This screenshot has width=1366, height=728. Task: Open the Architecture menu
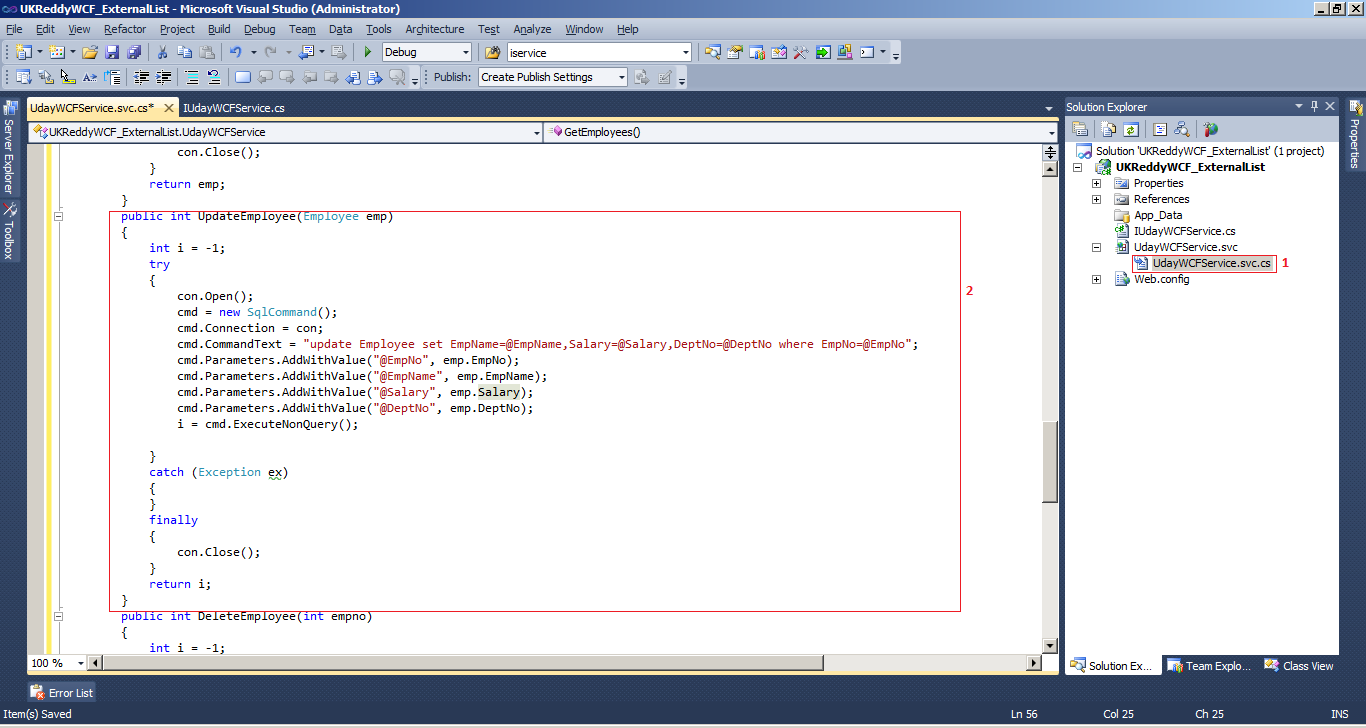[434, 29]
